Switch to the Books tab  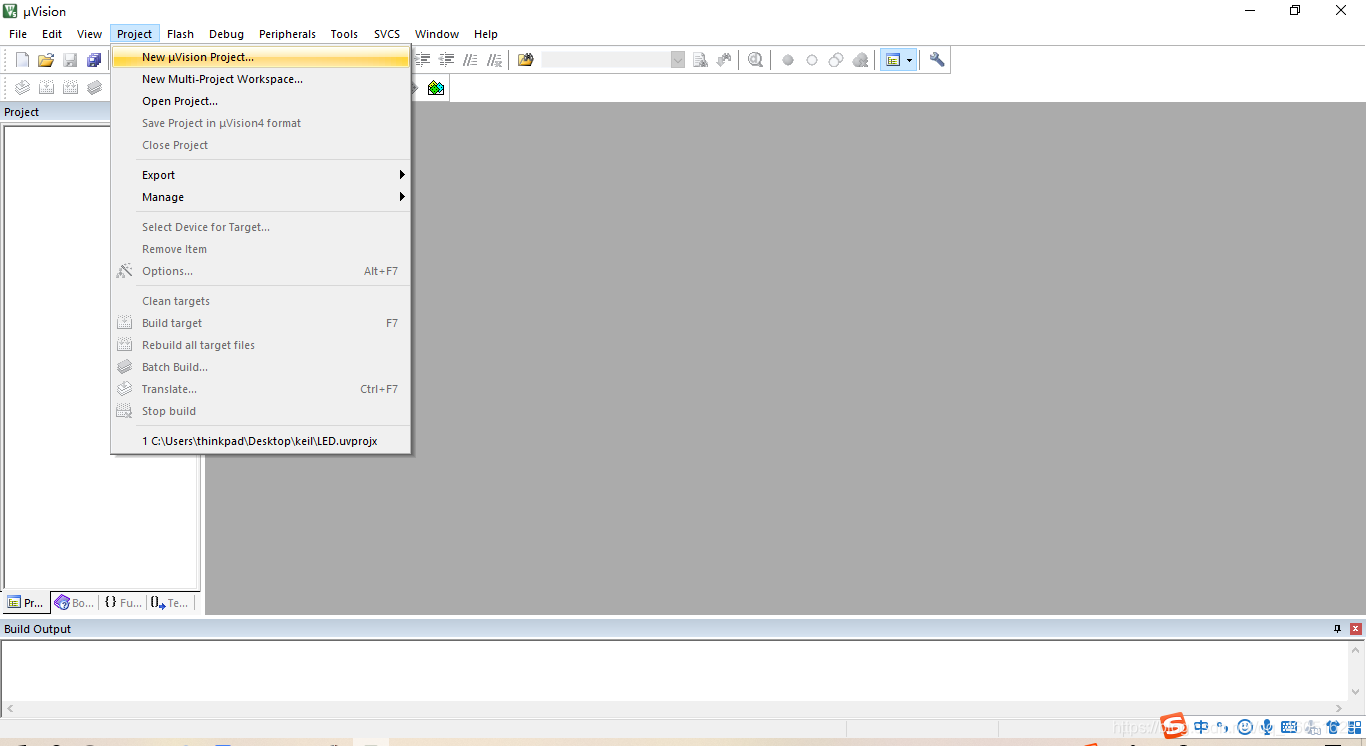(x=75, y=603)
